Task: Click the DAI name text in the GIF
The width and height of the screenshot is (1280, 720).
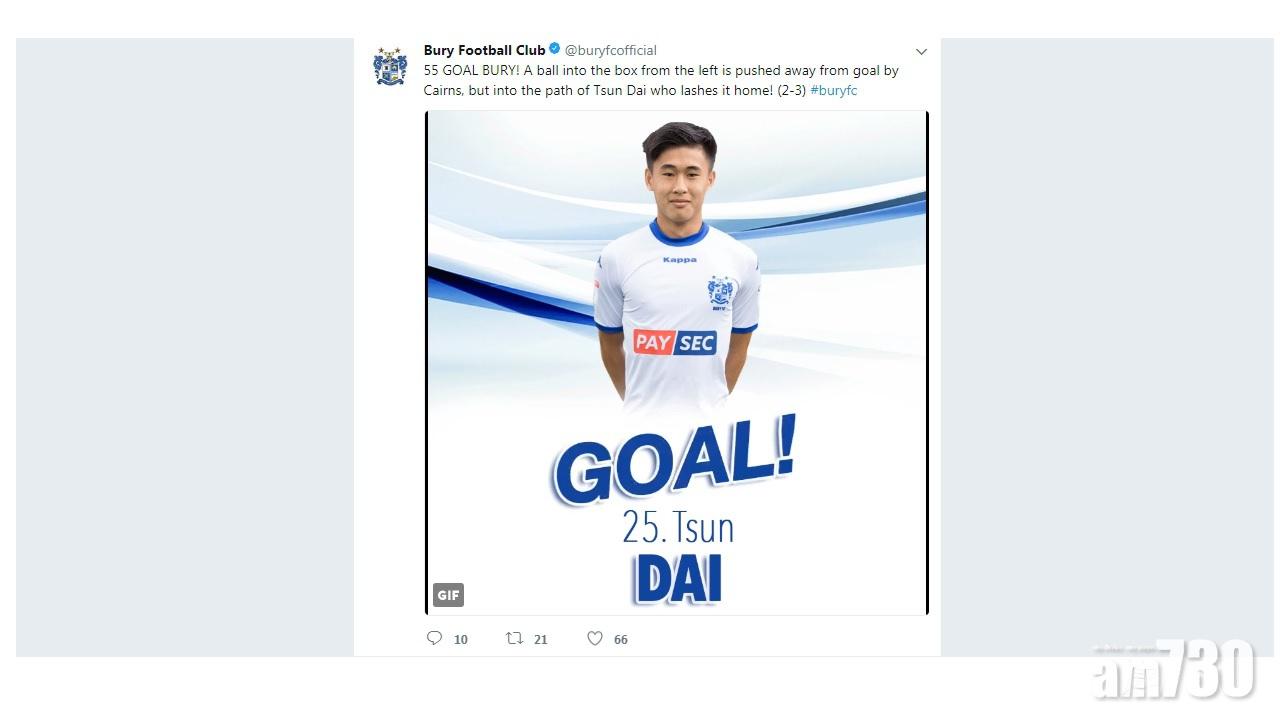Action: point(678,580)
